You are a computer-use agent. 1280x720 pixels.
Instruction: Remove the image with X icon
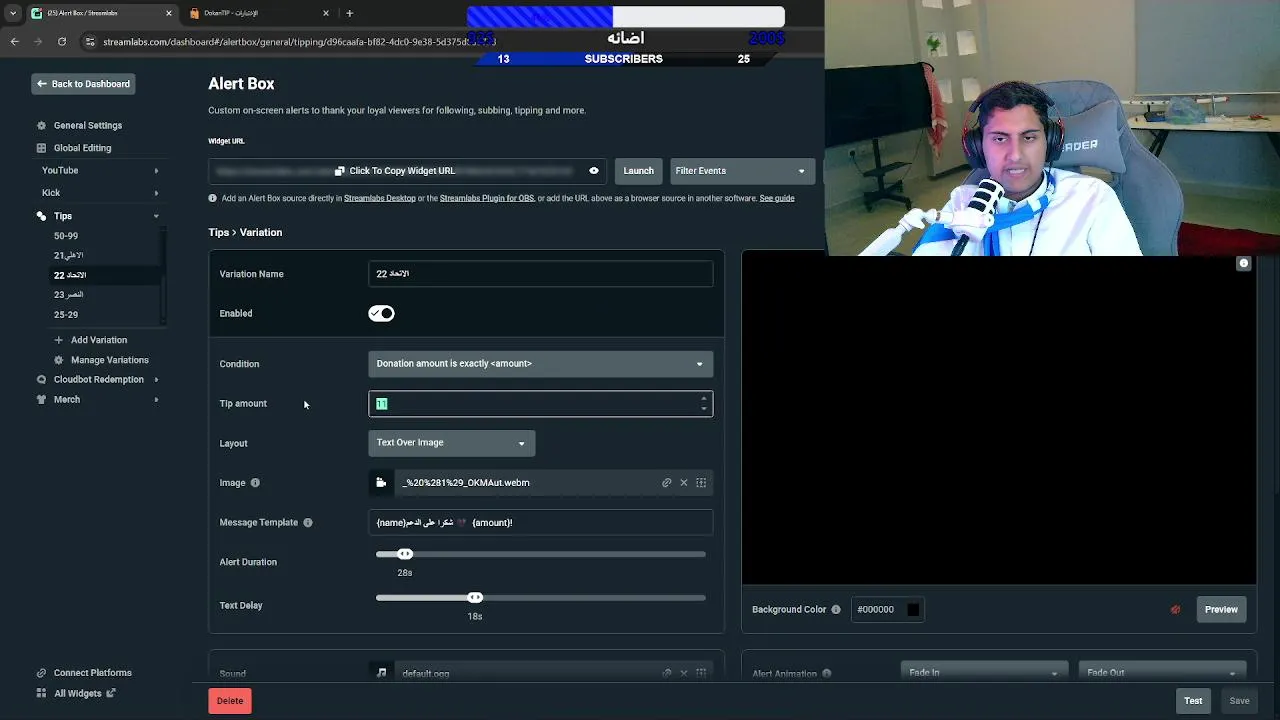point(684,483)
